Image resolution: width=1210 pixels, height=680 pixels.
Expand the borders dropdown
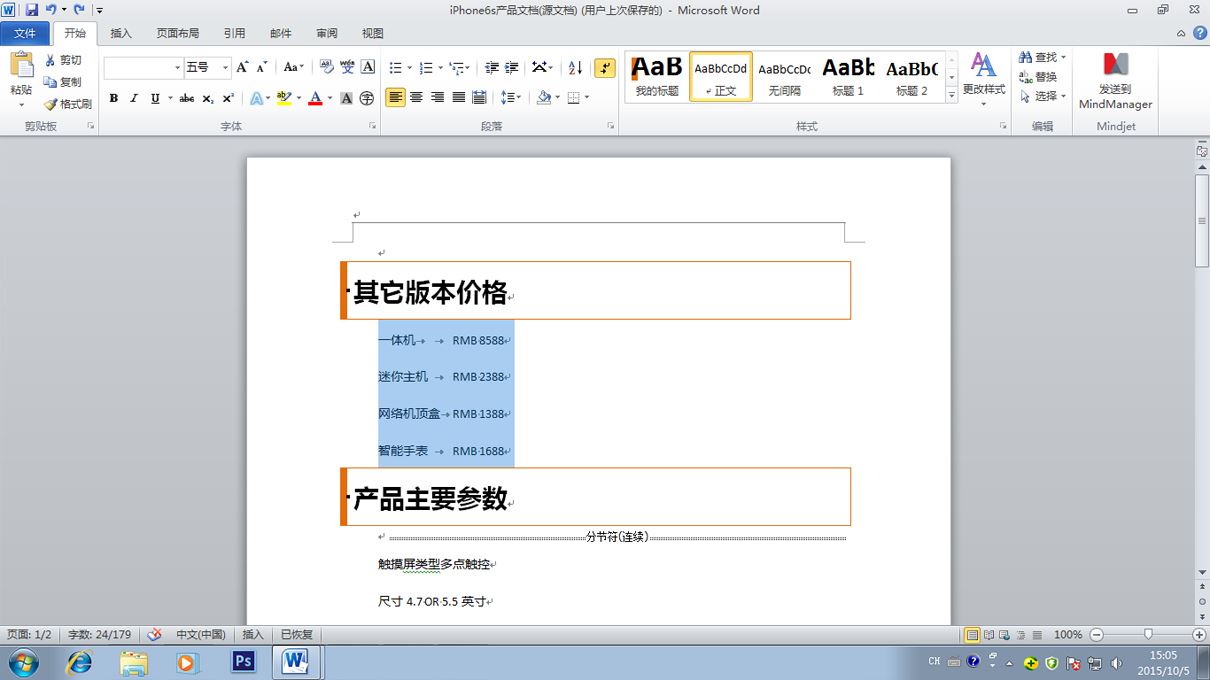pyautogui.click(x=586, y=98)
